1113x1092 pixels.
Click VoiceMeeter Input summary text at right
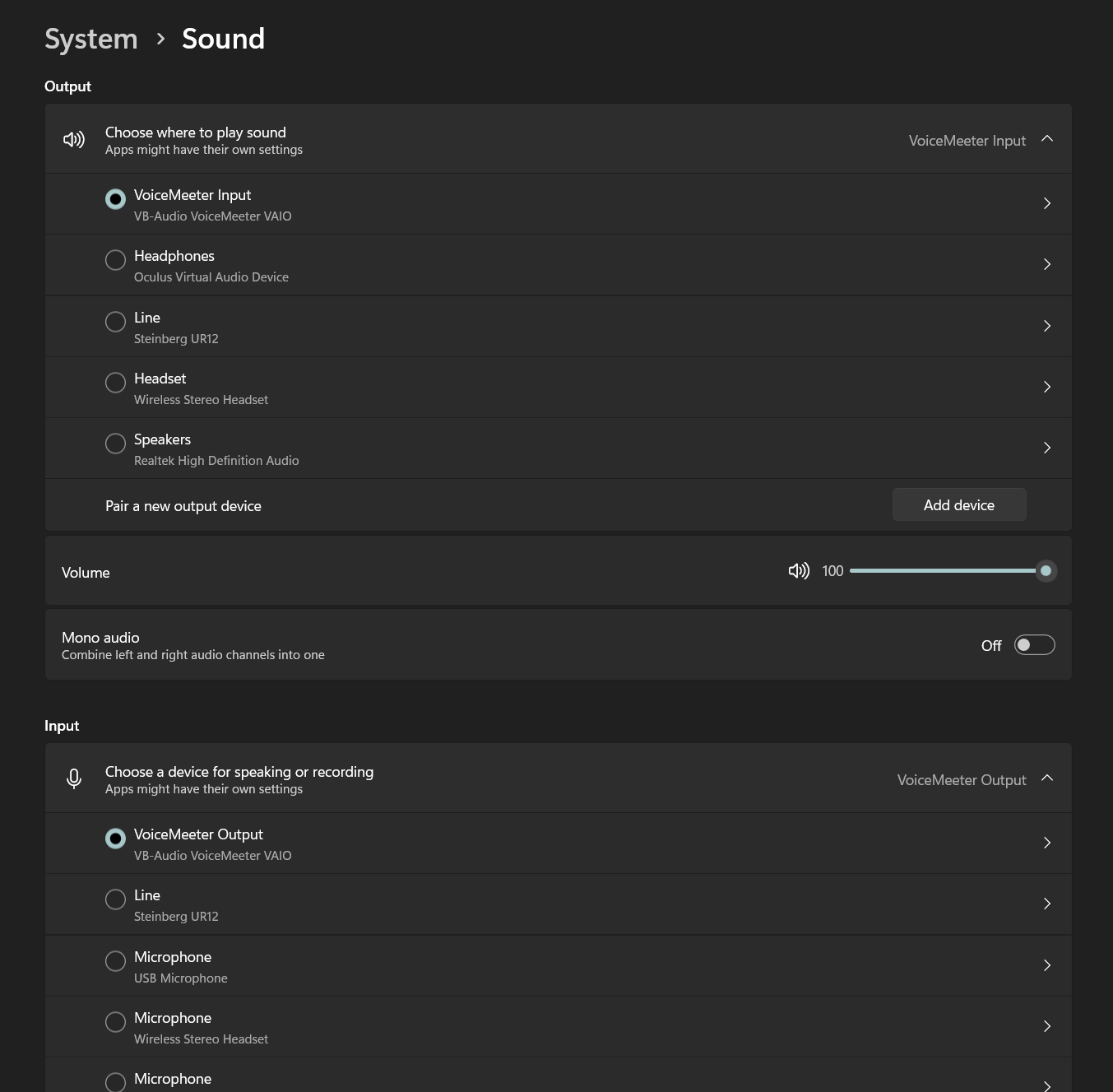pyautogui.click(x=967, y=141)
